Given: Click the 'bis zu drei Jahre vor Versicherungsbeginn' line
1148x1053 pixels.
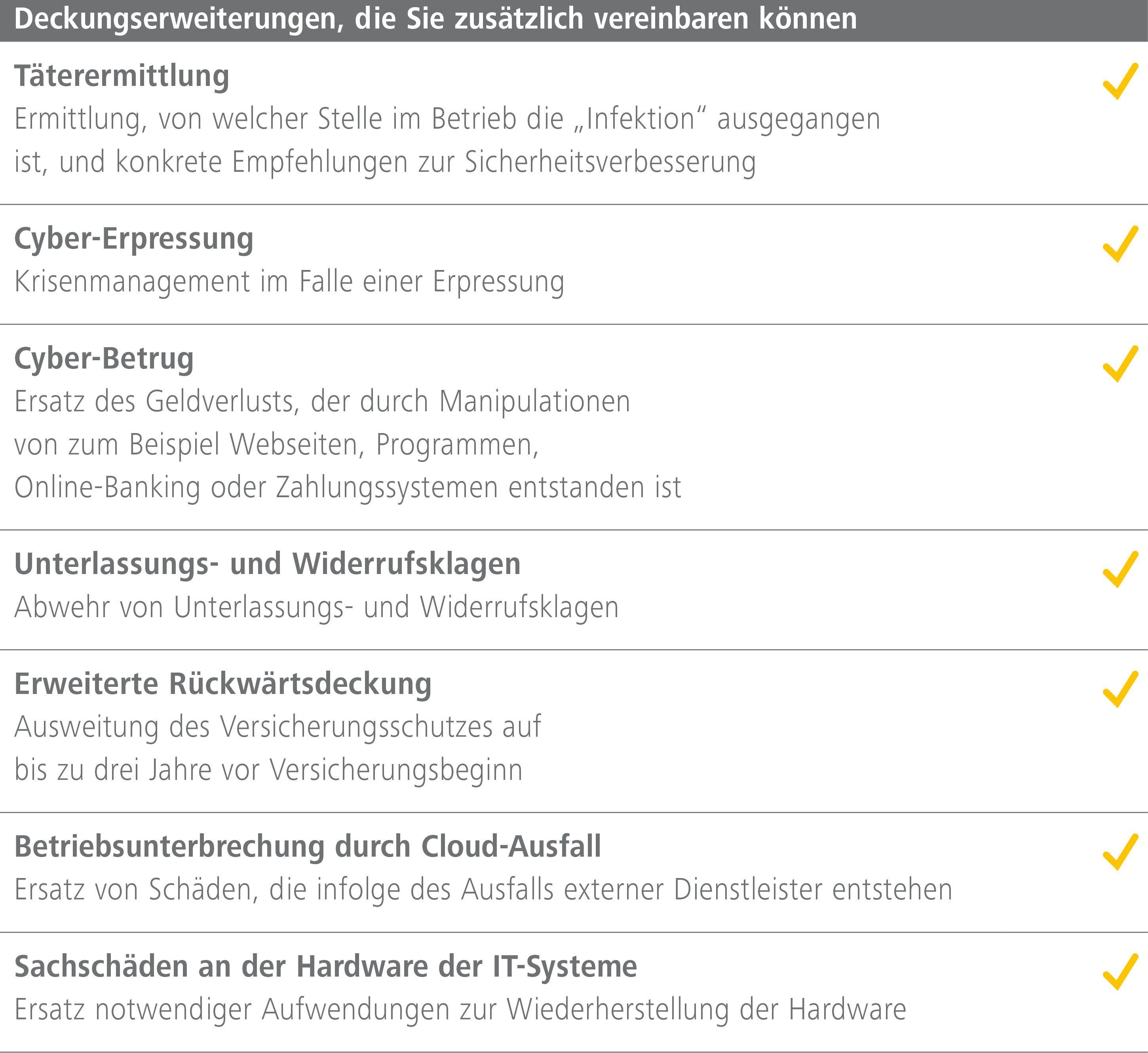Looking at the screenshot, I should [268, 770].
